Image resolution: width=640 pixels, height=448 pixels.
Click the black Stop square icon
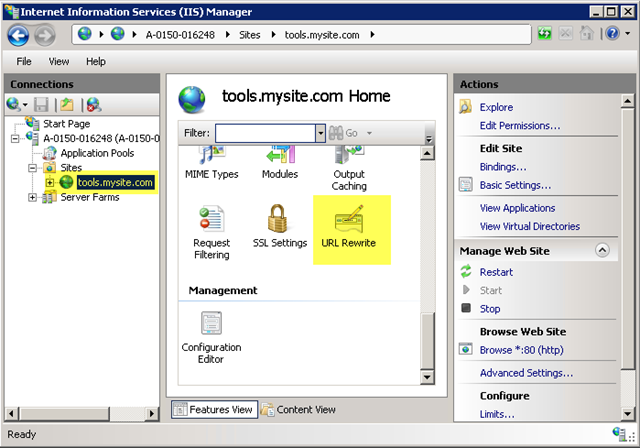(x=466, y=308)
